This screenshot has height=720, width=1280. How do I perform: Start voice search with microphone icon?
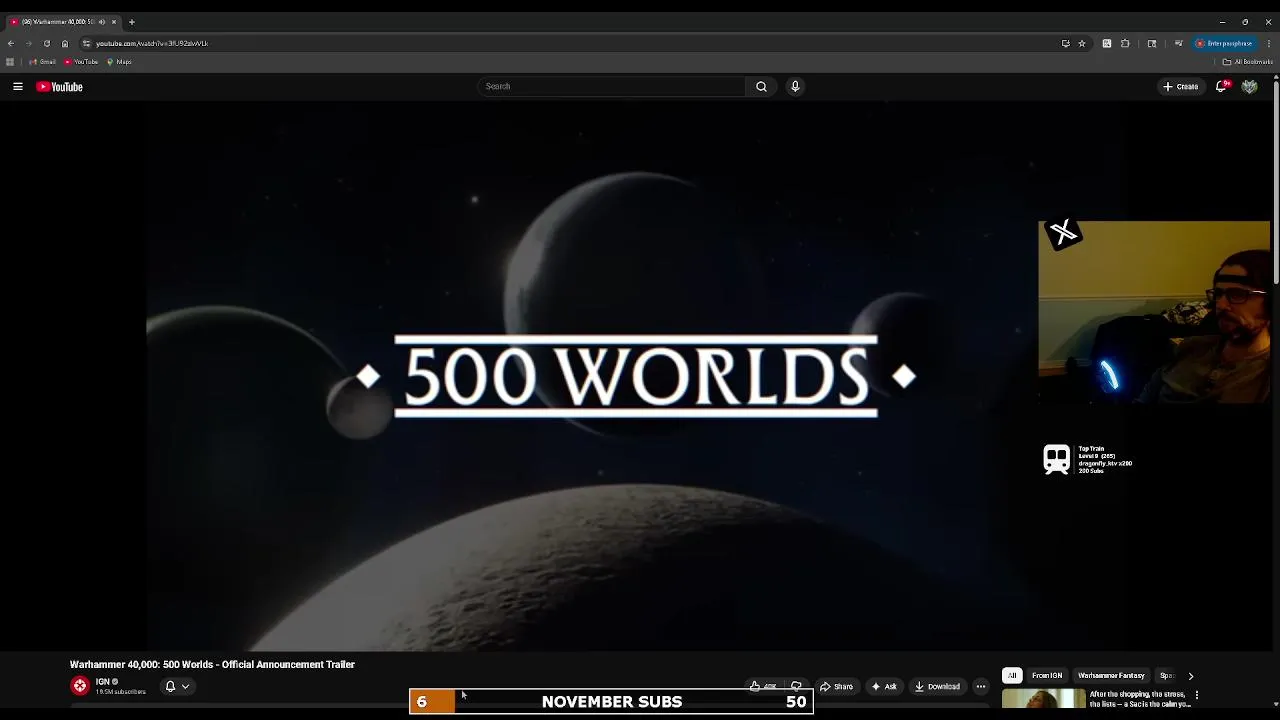(x=795, y=87)
